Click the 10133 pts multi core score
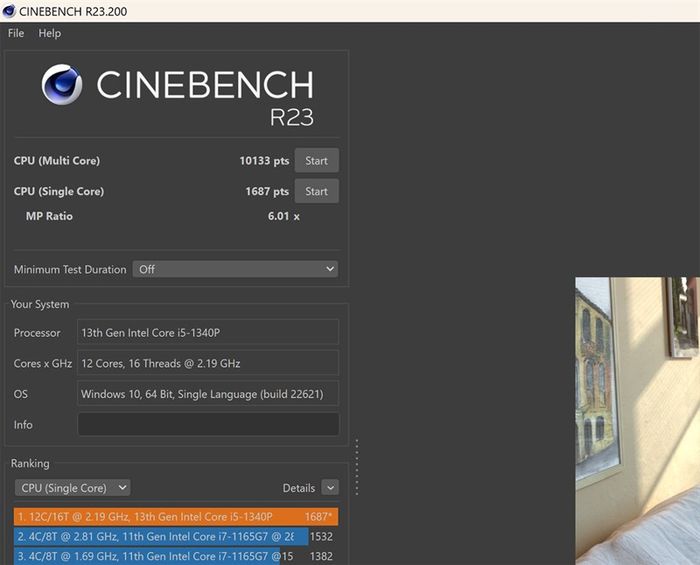Screen dimensions: 700x565 click(x=264, y=161)
